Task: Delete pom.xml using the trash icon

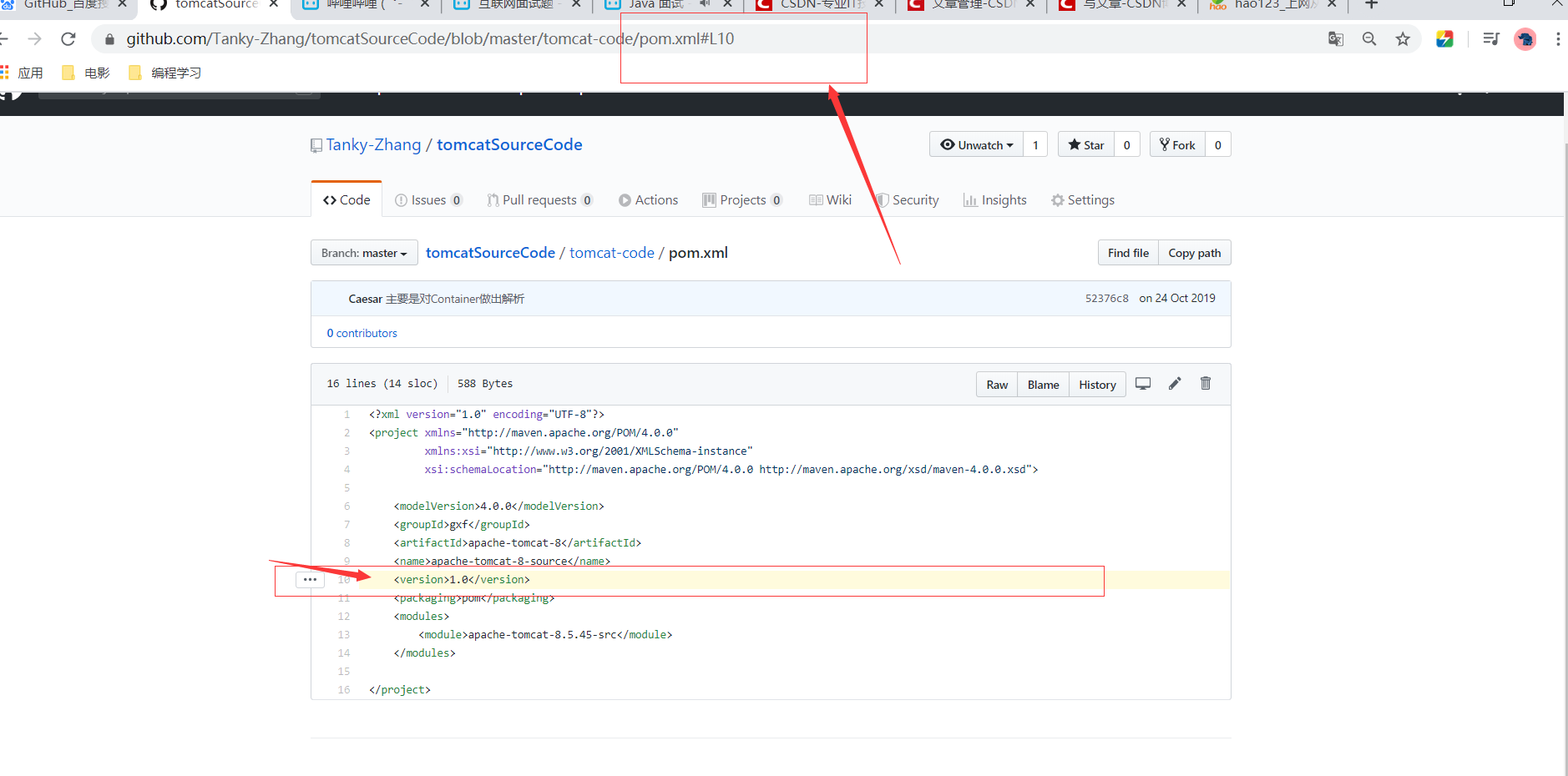Action: 1206,384
